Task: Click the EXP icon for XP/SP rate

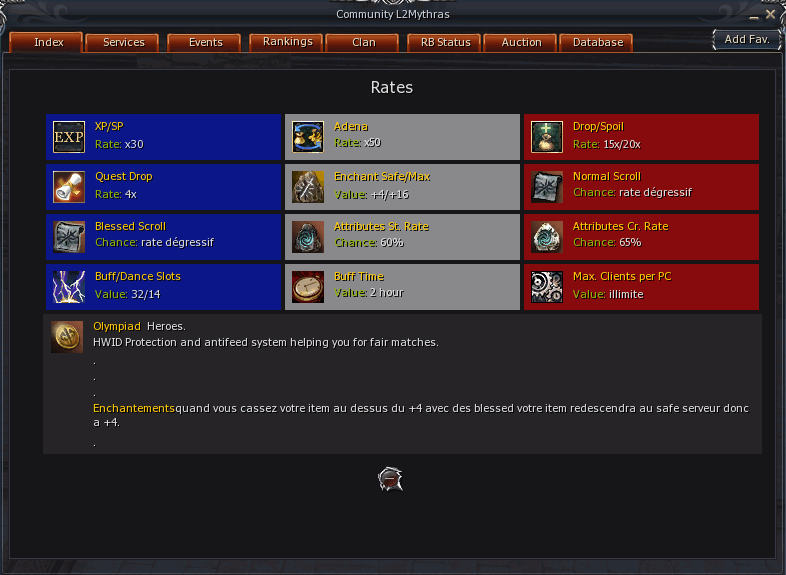Action: [x=69, y=137]
